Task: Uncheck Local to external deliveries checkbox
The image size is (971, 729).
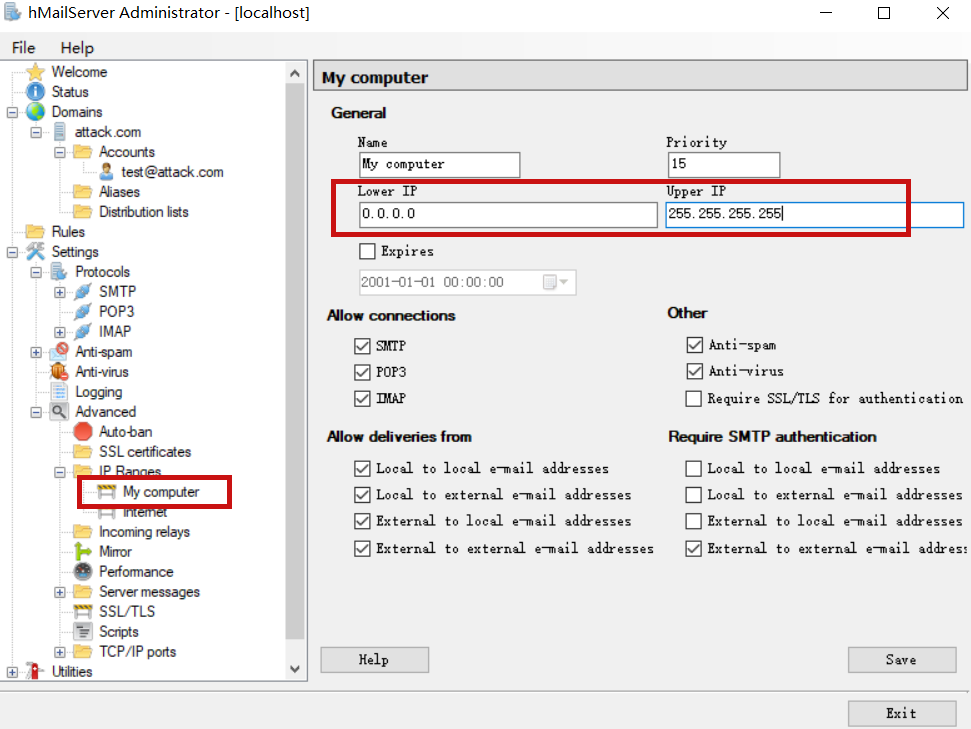Action: pos(362,494)
